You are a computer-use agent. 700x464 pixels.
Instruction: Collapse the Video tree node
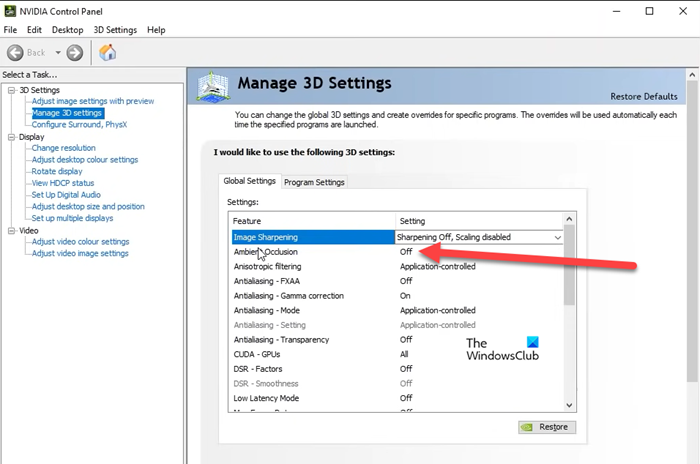tap(10, 230)
